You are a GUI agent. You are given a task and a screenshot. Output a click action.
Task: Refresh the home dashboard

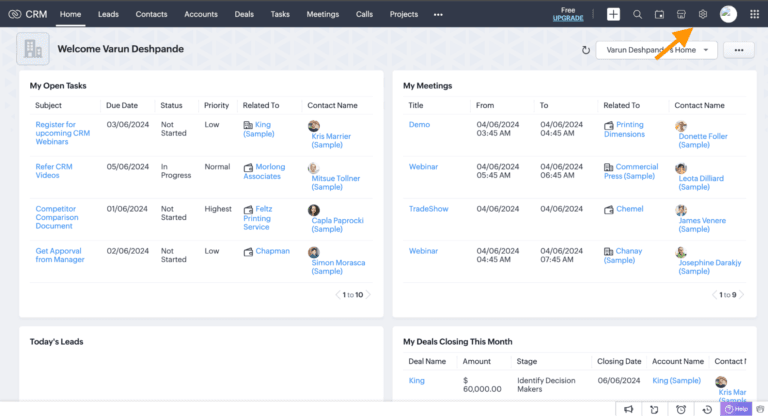coord(586,49)
